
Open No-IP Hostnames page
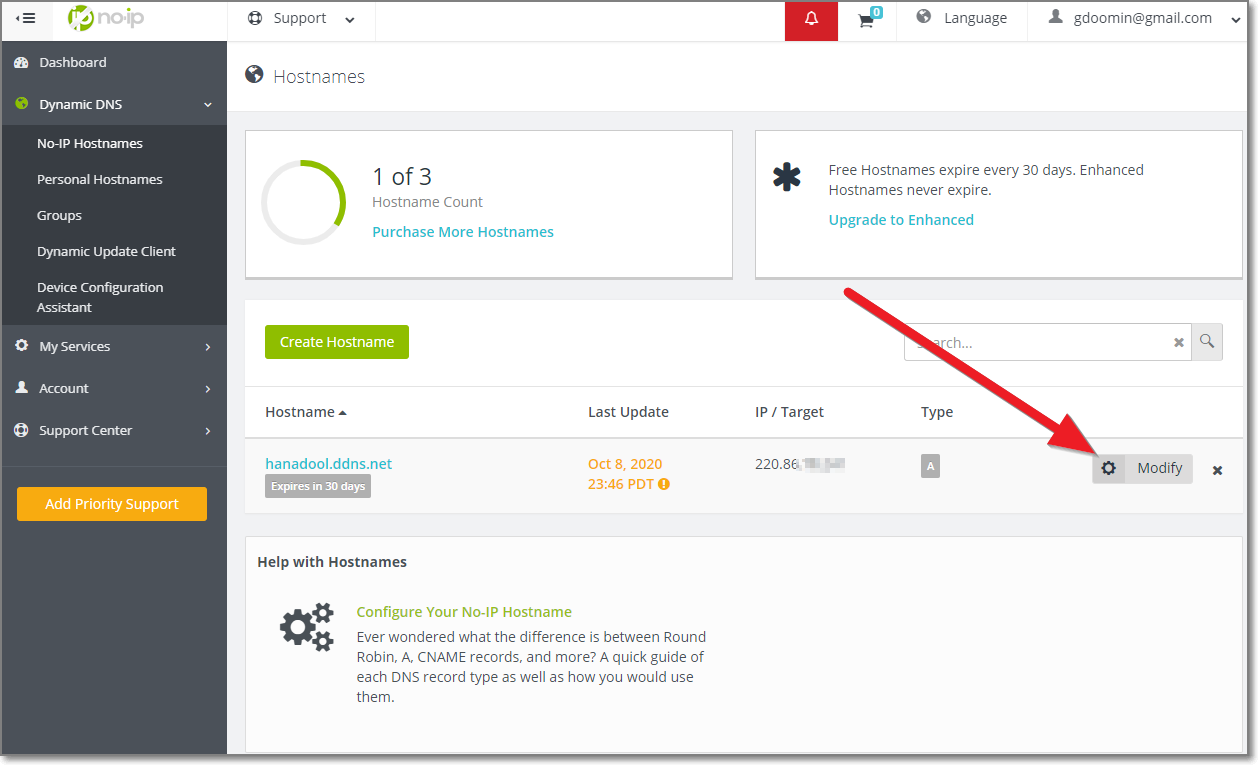coord(90,143)
